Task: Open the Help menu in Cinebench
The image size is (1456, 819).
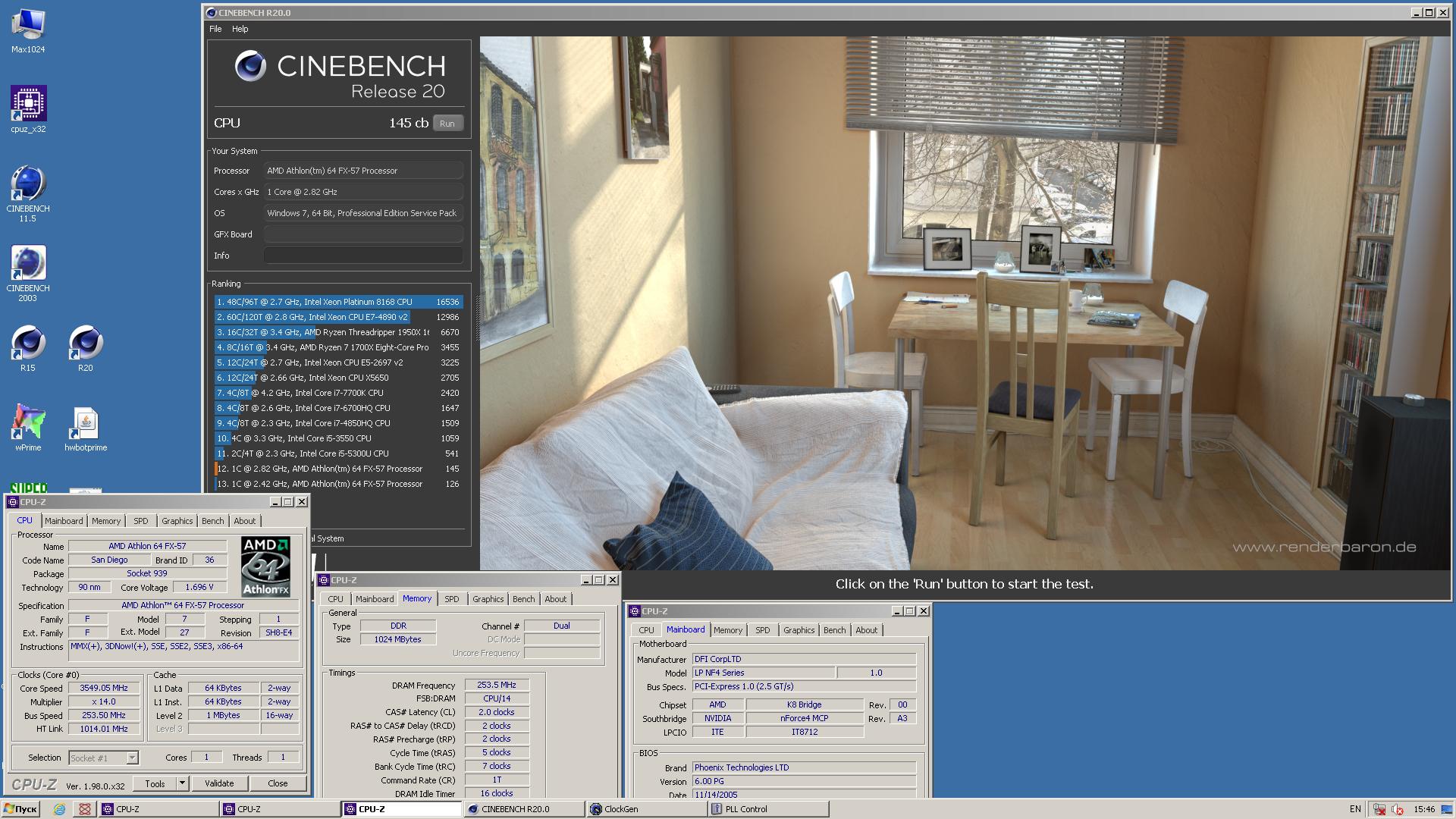Action: click(x=240, y=29)
